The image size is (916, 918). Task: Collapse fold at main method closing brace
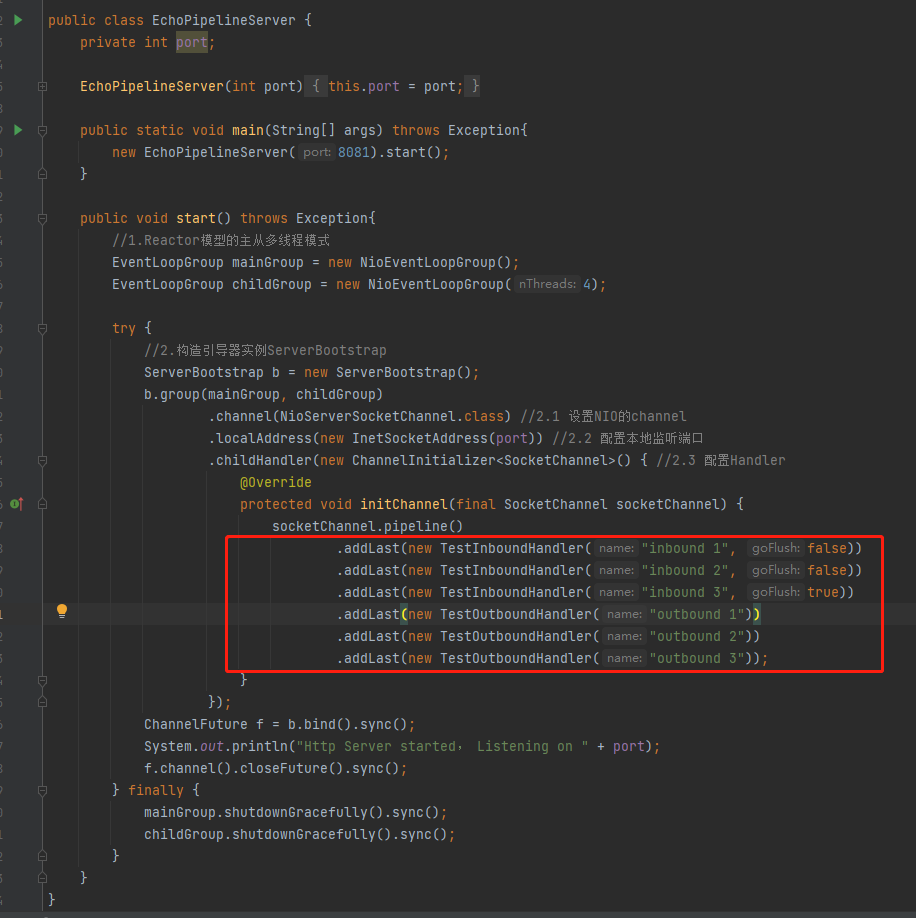[42, 174]
